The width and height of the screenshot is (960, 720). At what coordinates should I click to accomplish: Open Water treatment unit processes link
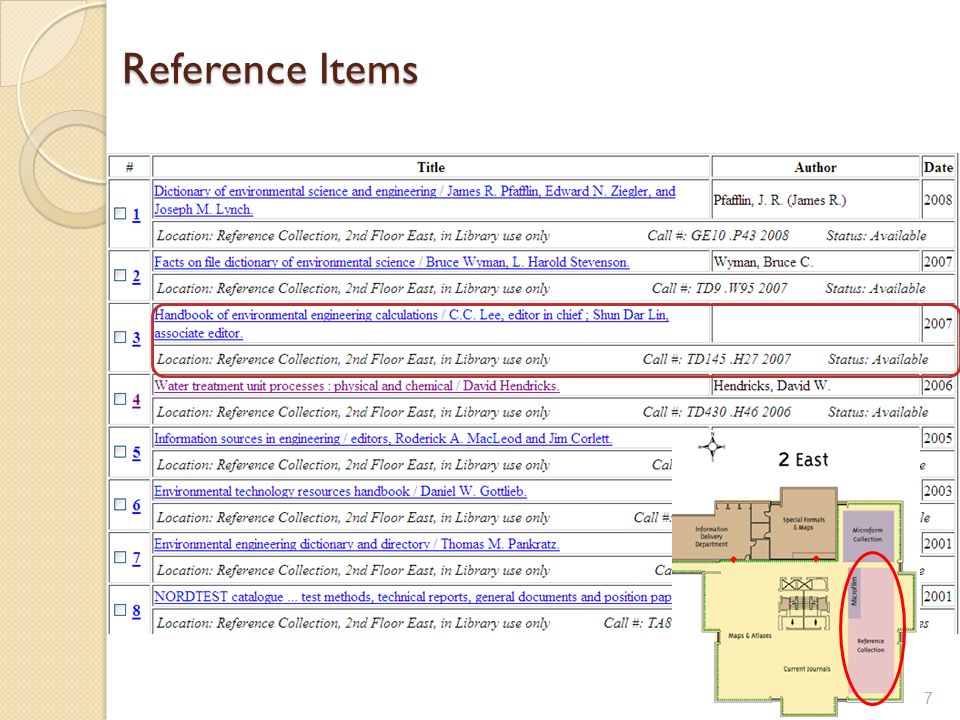pyautogui.click(x=356, y=386)
